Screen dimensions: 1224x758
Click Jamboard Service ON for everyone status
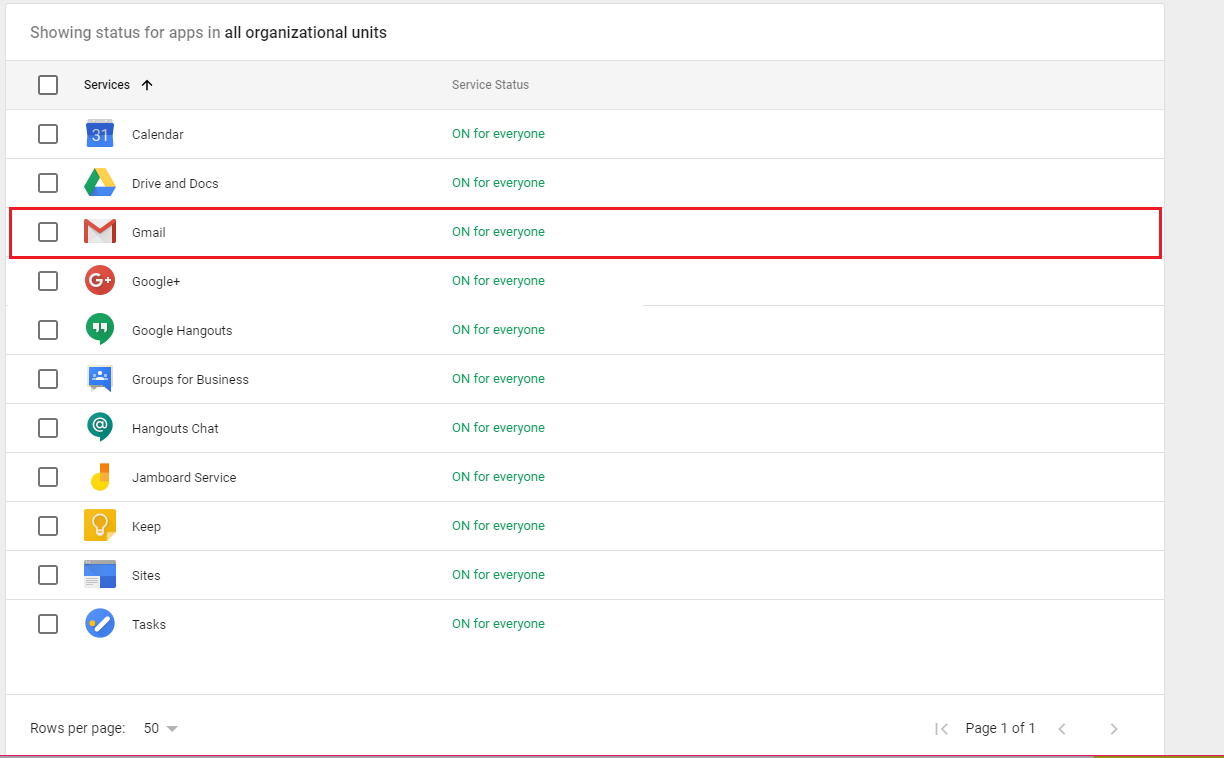tap(498, 477)
